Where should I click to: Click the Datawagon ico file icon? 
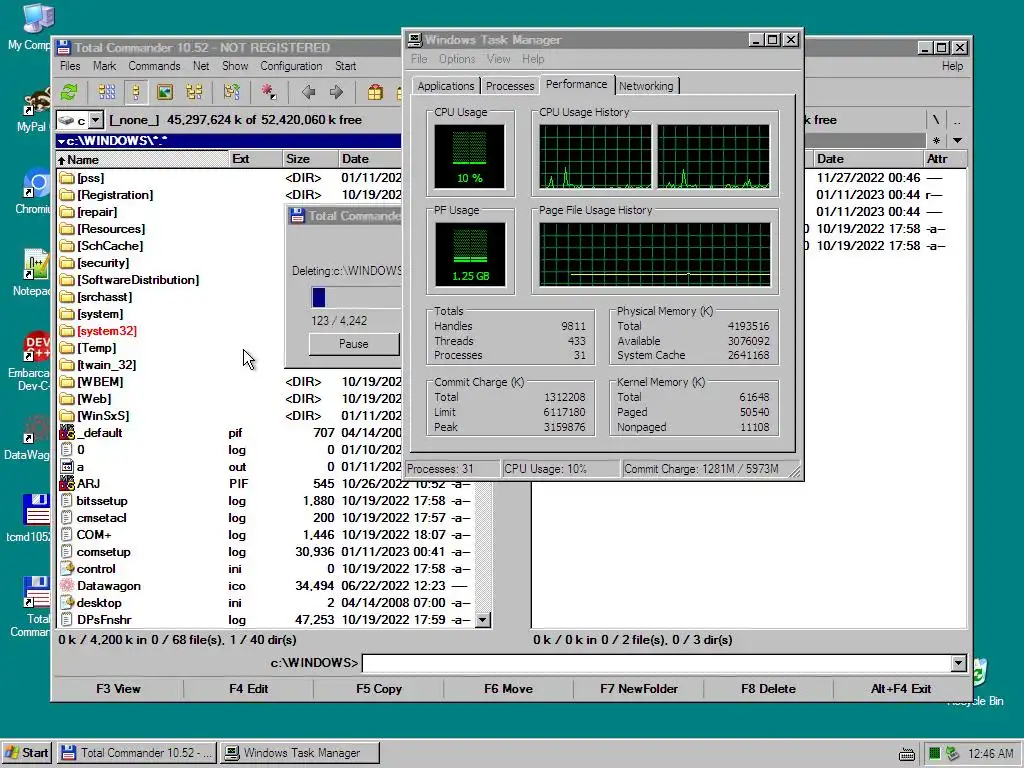click(67, 586)
